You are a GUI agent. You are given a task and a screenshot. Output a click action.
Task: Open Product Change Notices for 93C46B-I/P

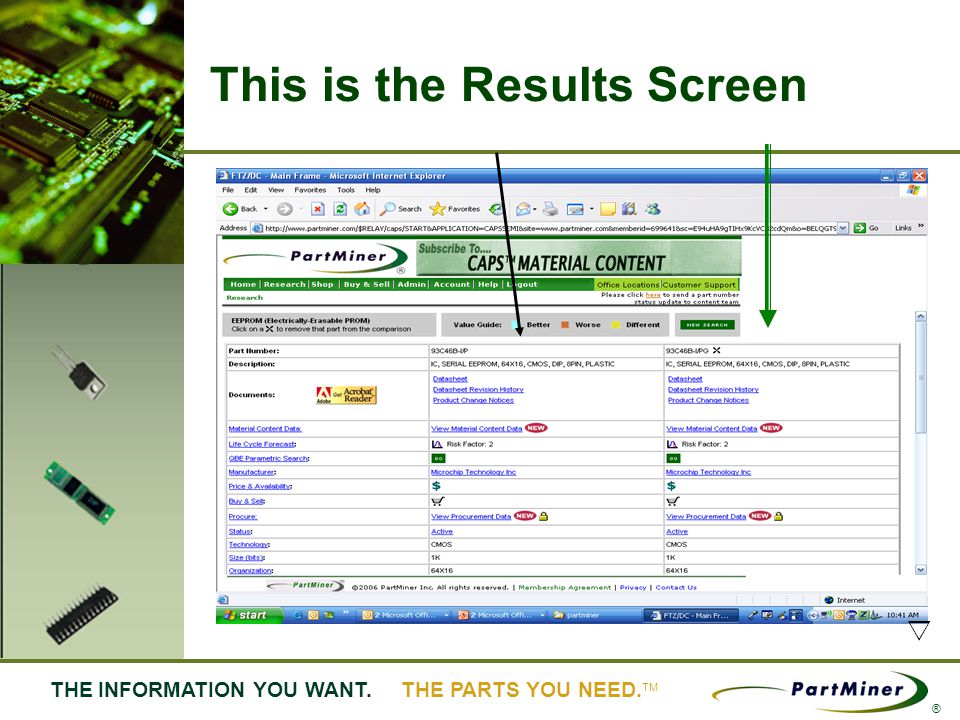point(473,400)
